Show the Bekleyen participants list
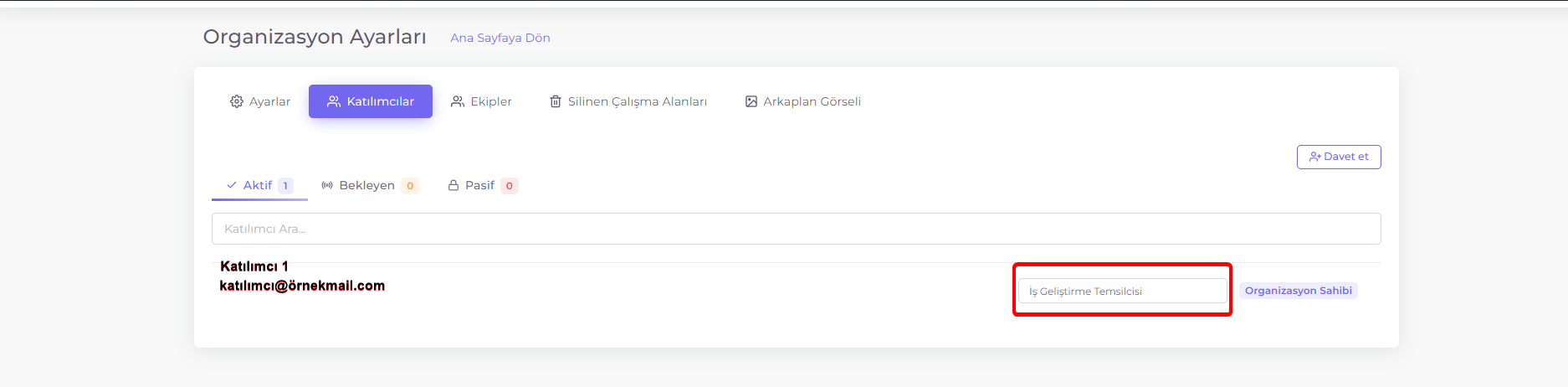1568x387 pixels. click(x=370, y=185)
